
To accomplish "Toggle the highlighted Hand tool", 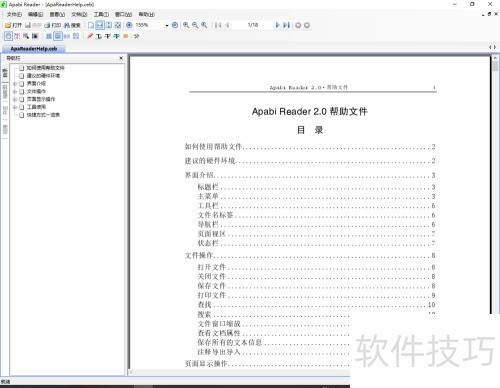I will click(x=8, y=36).
